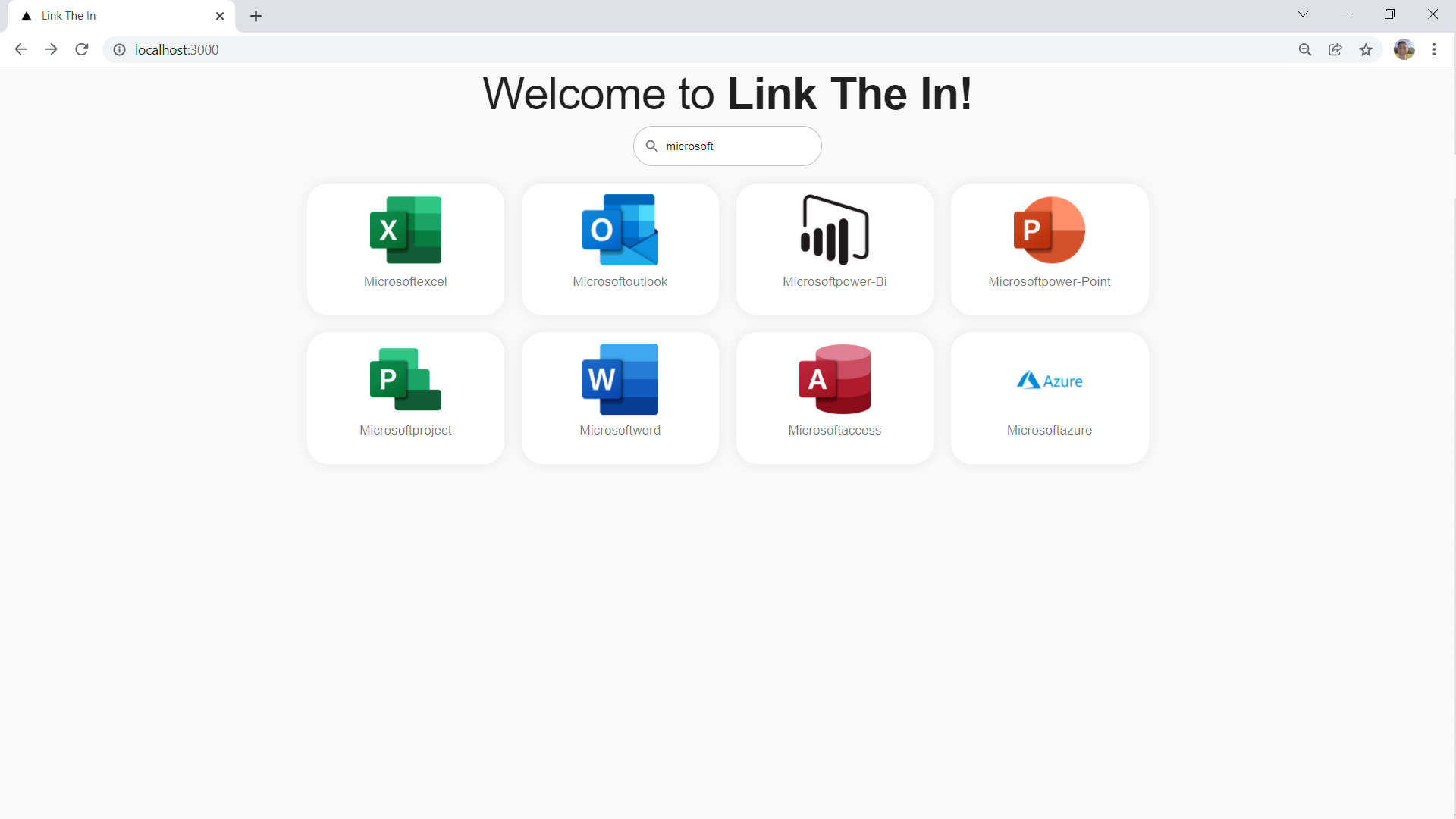Open the Microsoft Excel icon
This screenshot has width=1456, height=819.
tap(406, 230)
